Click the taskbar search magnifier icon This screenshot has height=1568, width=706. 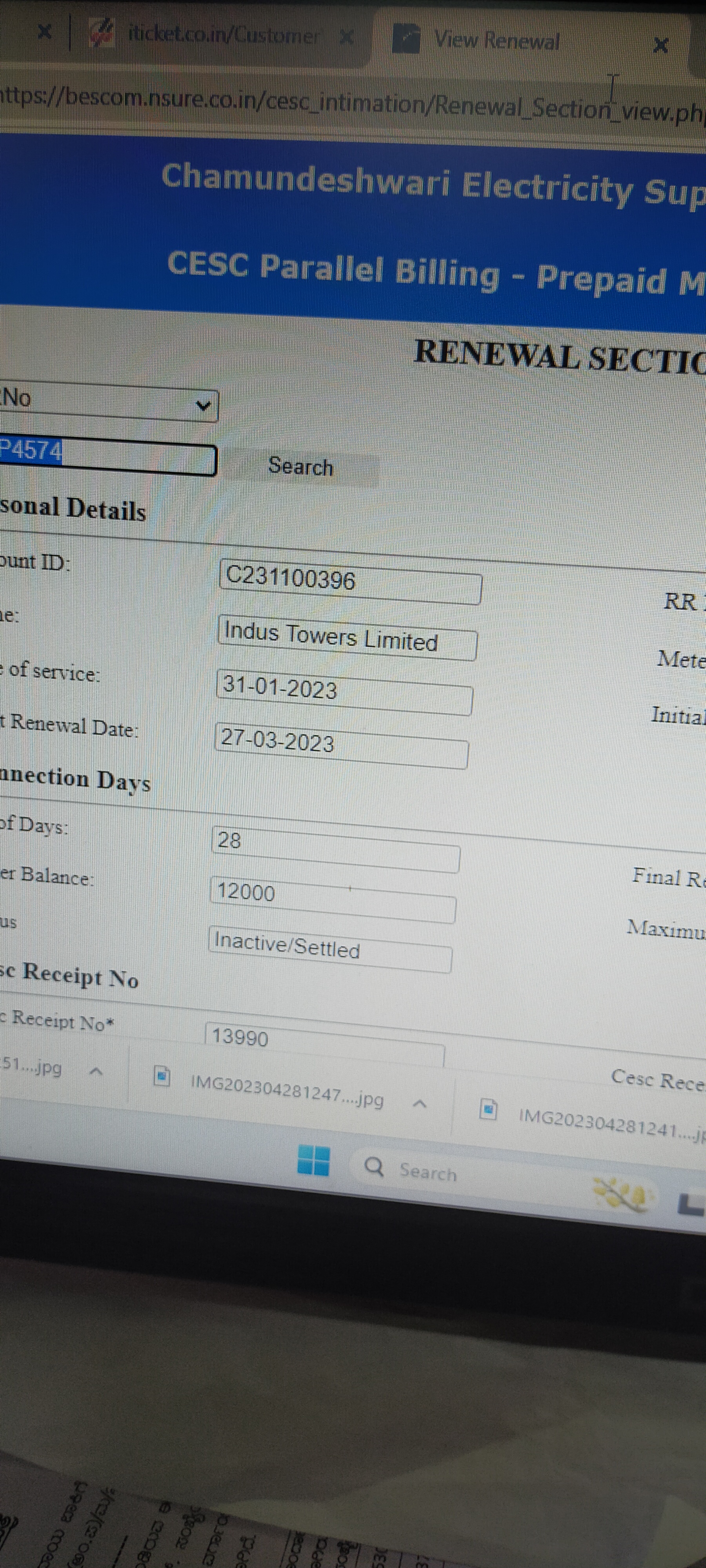(373, 1167)
